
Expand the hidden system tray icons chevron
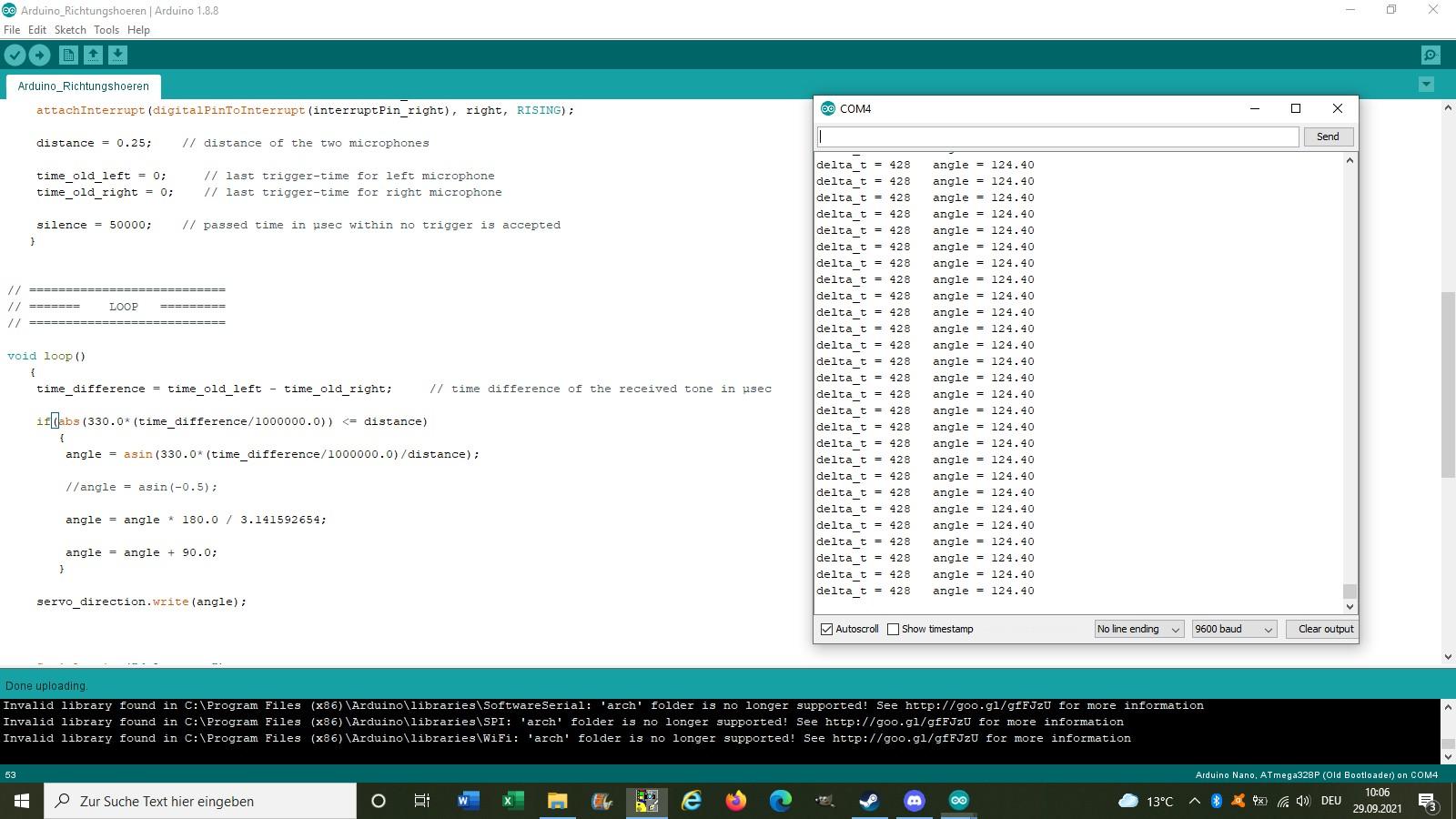pyautogui.click(x=1195, y=801)
